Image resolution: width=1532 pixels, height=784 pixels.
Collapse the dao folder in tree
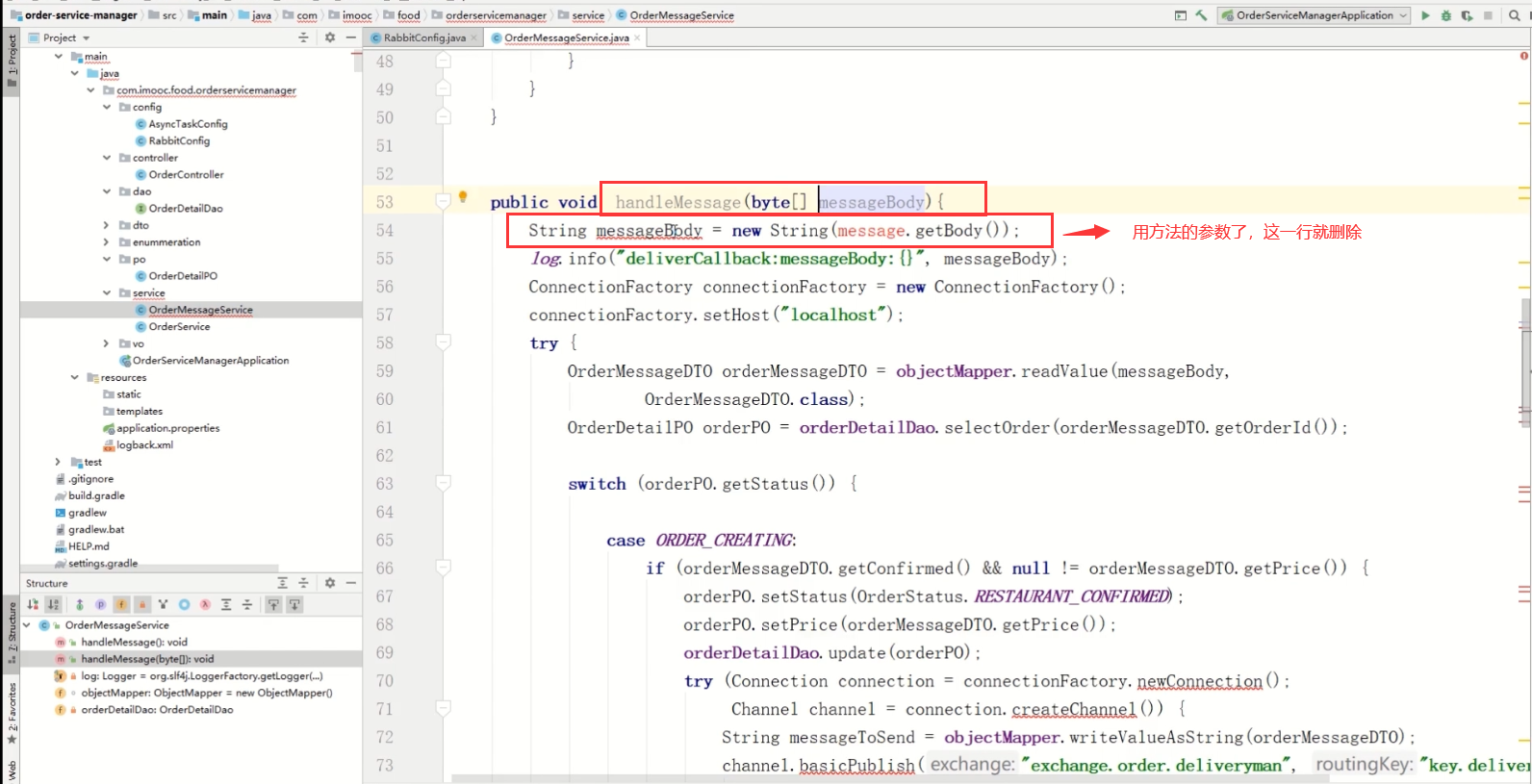point(107,191)
